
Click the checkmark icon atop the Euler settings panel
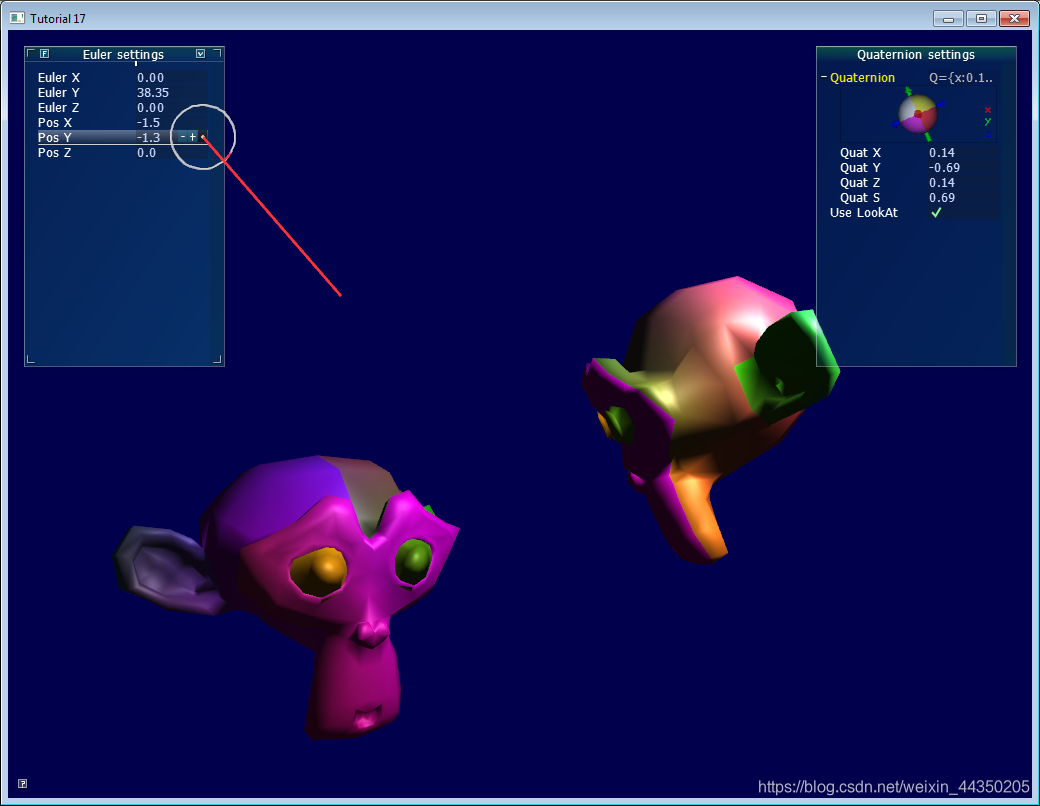click(200, 54)
